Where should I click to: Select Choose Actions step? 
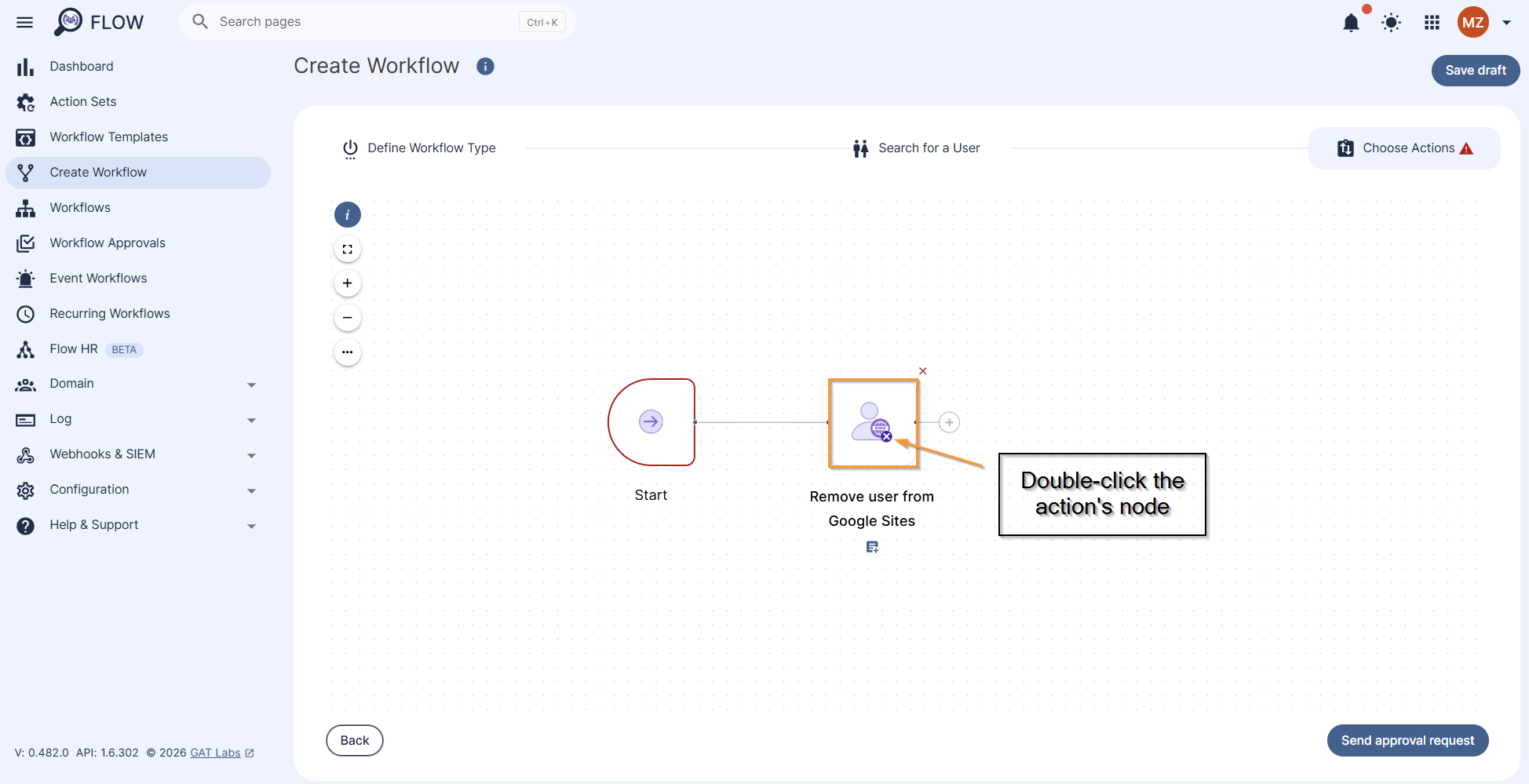click(1404, 148)
